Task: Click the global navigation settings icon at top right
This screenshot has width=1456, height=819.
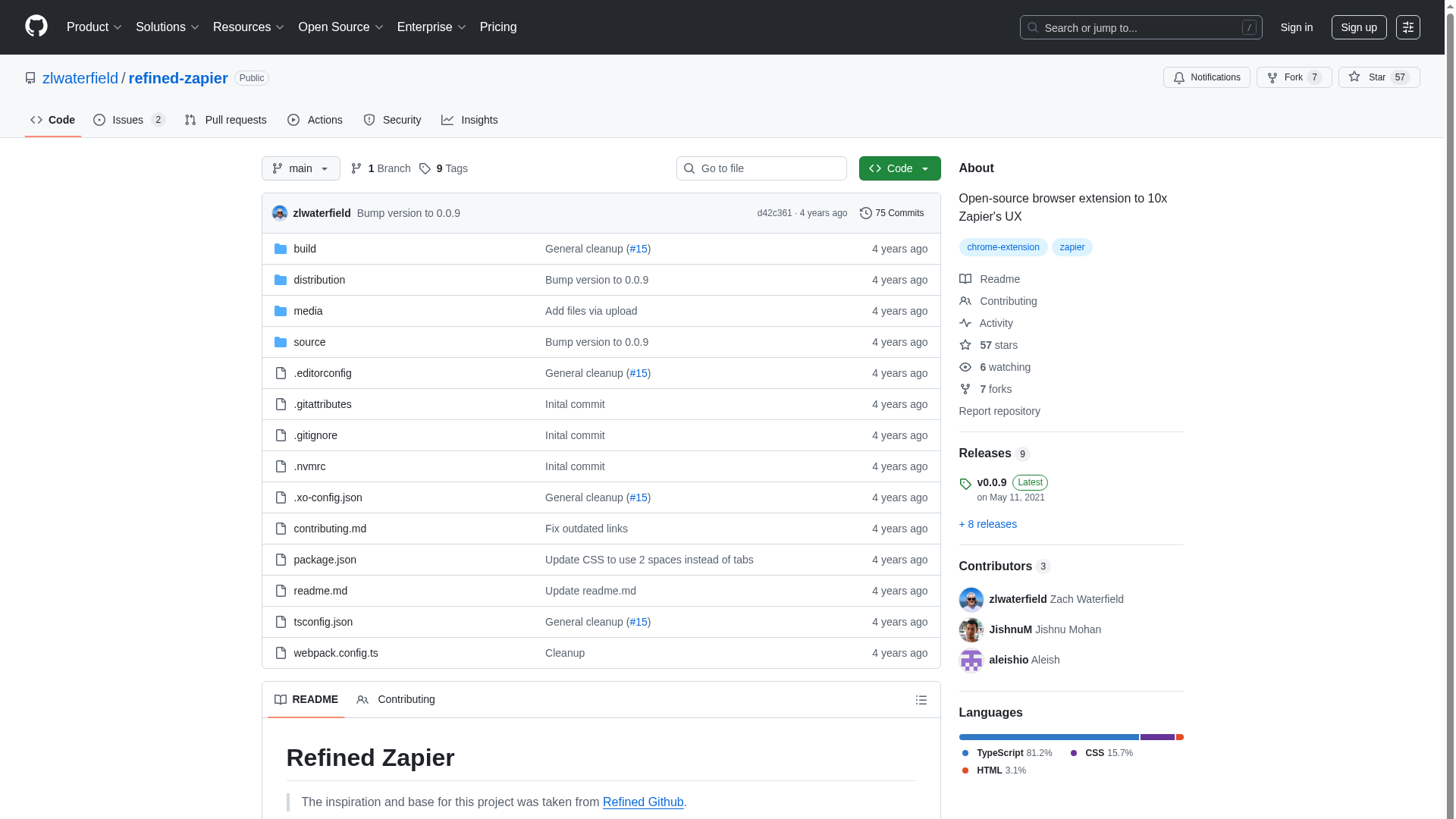Action: pyautogui.click(x=1407, y=27)
